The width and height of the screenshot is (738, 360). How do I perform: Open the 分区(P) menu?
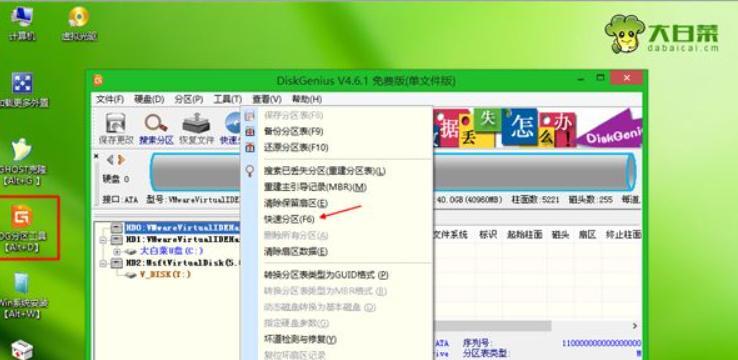coord(188,99)
